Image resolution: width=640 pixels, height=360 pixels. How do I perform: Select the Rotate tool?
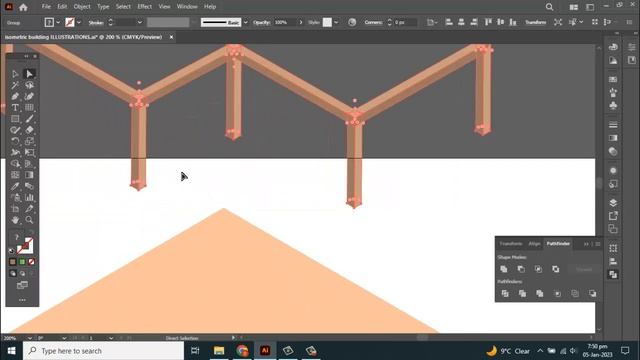[15, 141]
